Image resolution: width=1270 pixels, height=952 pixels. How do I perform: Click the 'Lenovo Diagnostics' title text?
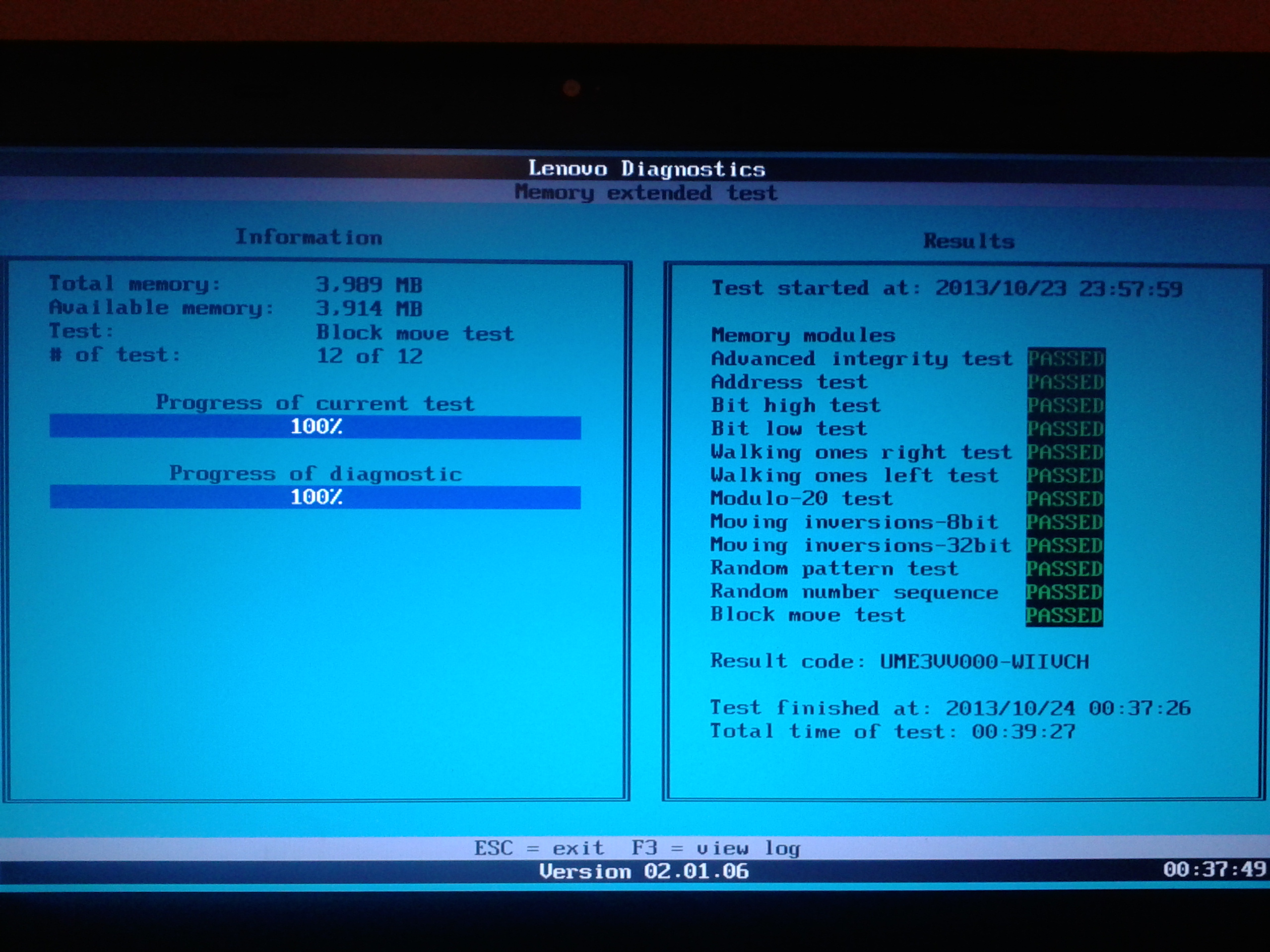(x=646, y=169)
